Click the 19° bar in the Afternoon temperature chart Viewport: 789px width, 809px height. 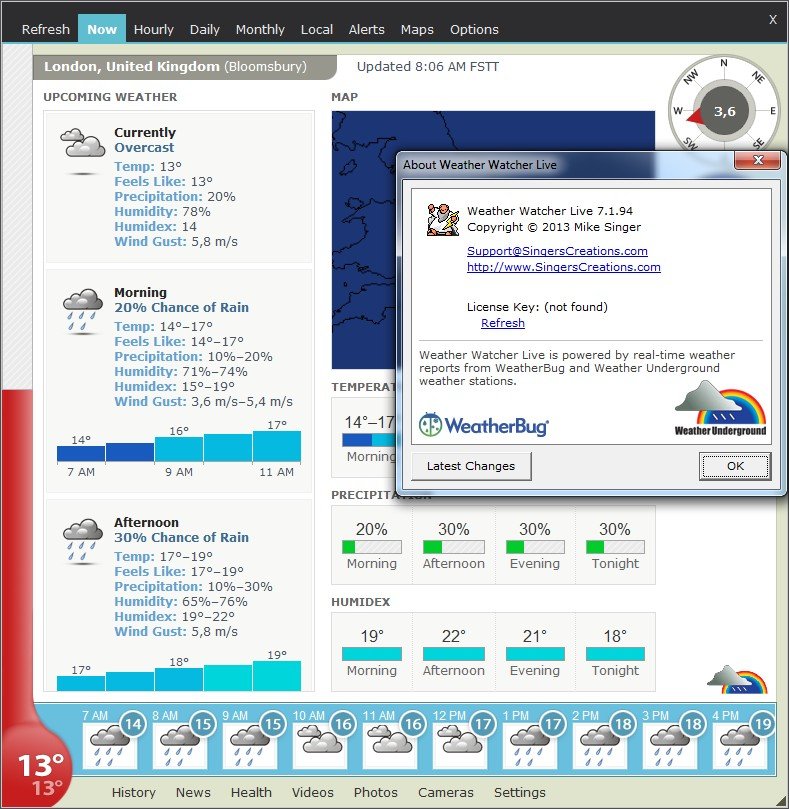tap(277, 676)
